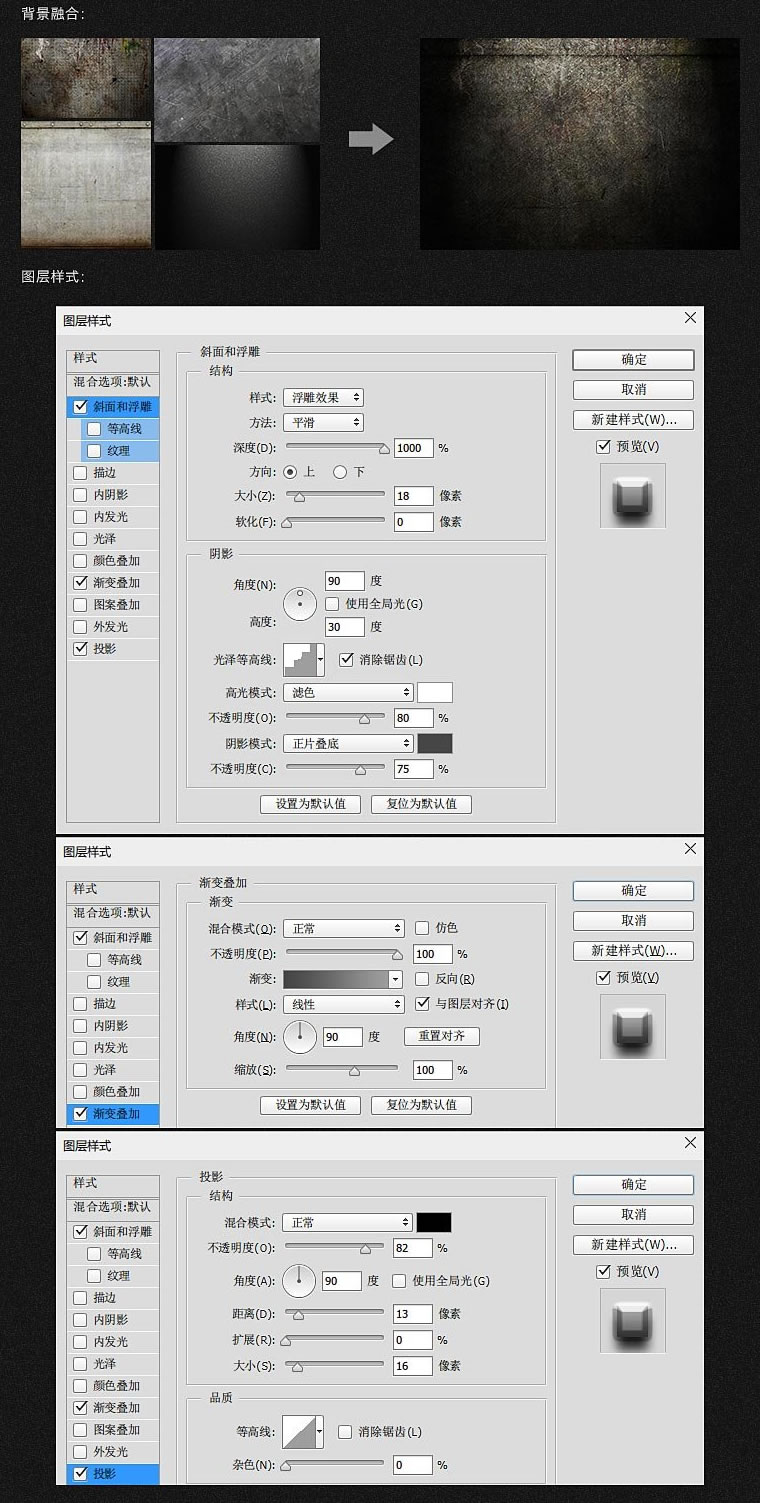This screenshot has height=1503, width=760.
Task: Open the 光泽等高线 contour thumbnail
Action: pos(299,659)
